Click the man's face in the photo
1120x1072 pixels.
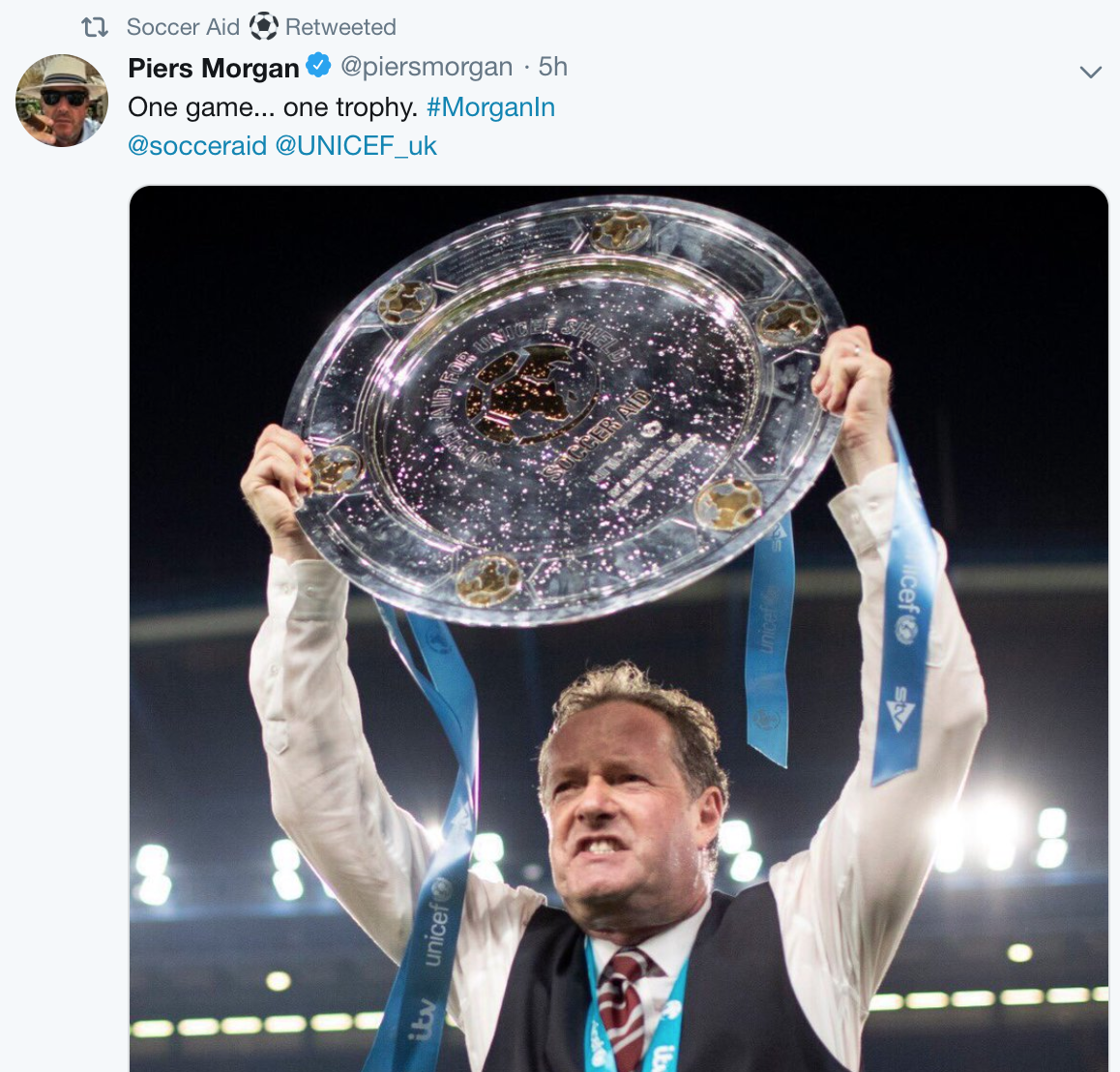point(625,808)
